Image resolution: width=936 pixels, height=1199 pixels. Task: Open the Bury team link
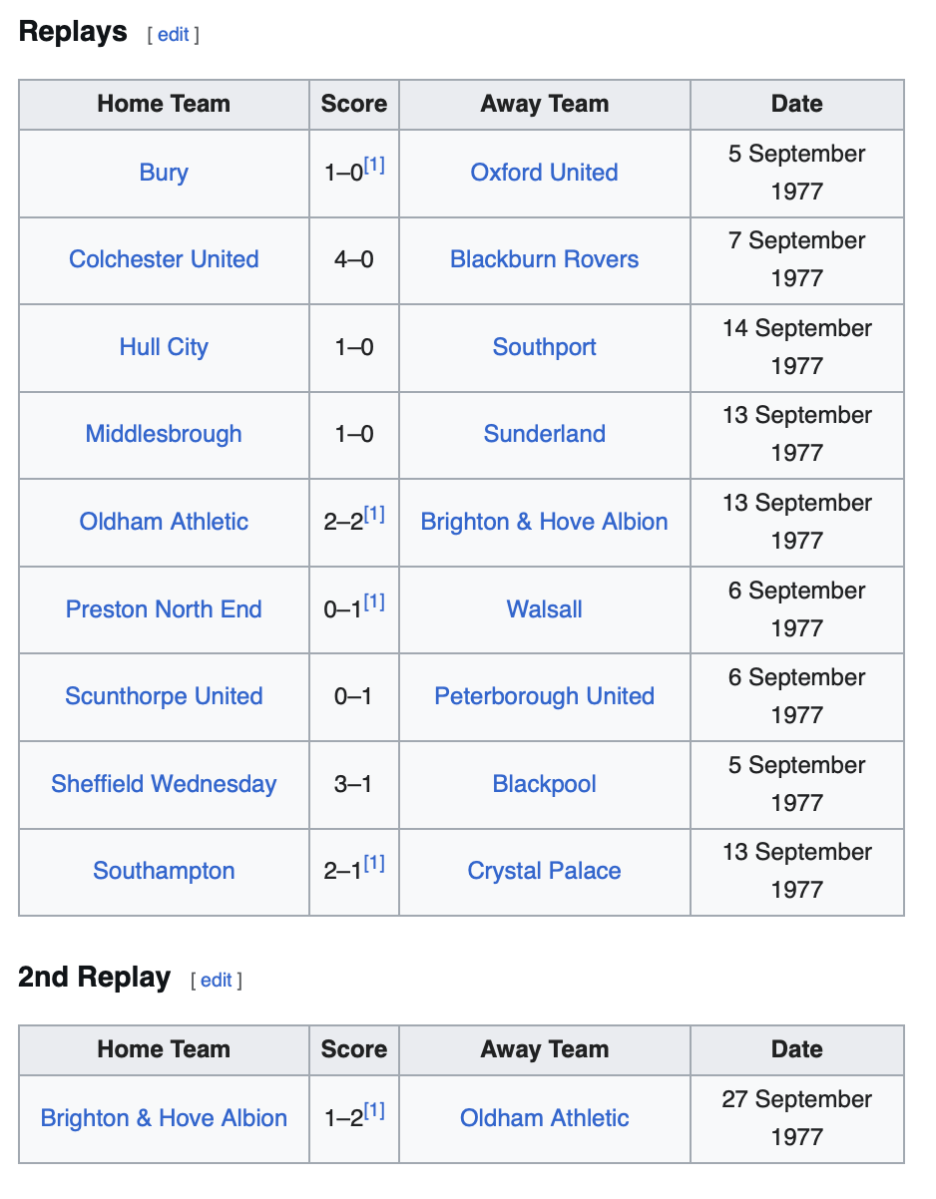[163, 173]
